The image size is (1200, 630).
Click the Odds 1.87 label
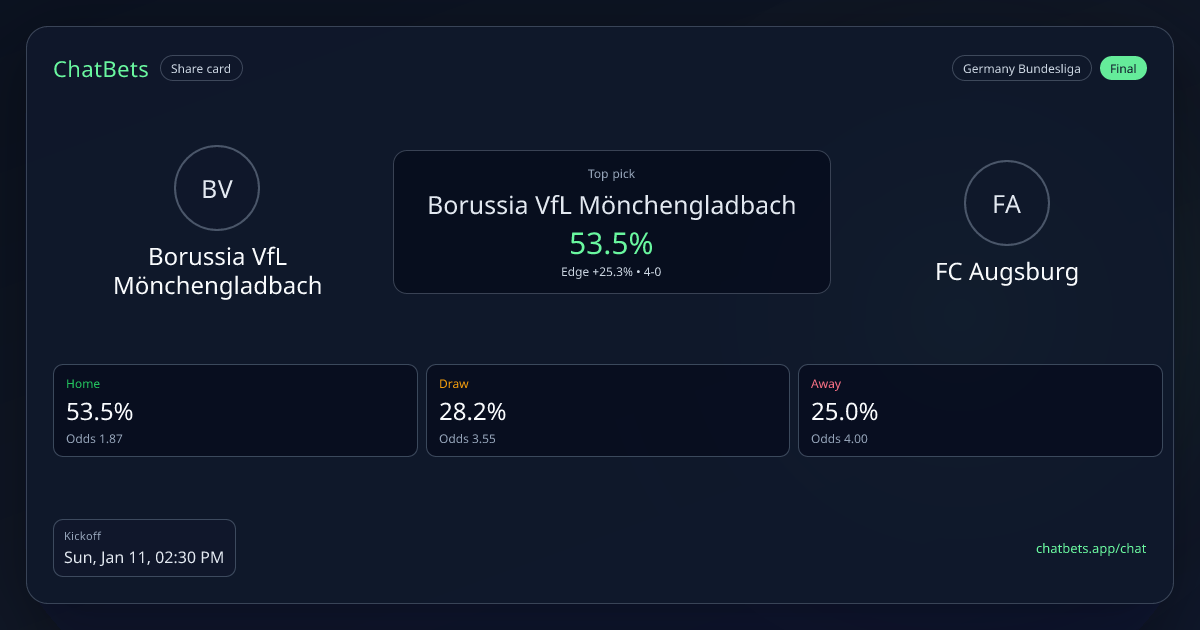pos(94,439)
